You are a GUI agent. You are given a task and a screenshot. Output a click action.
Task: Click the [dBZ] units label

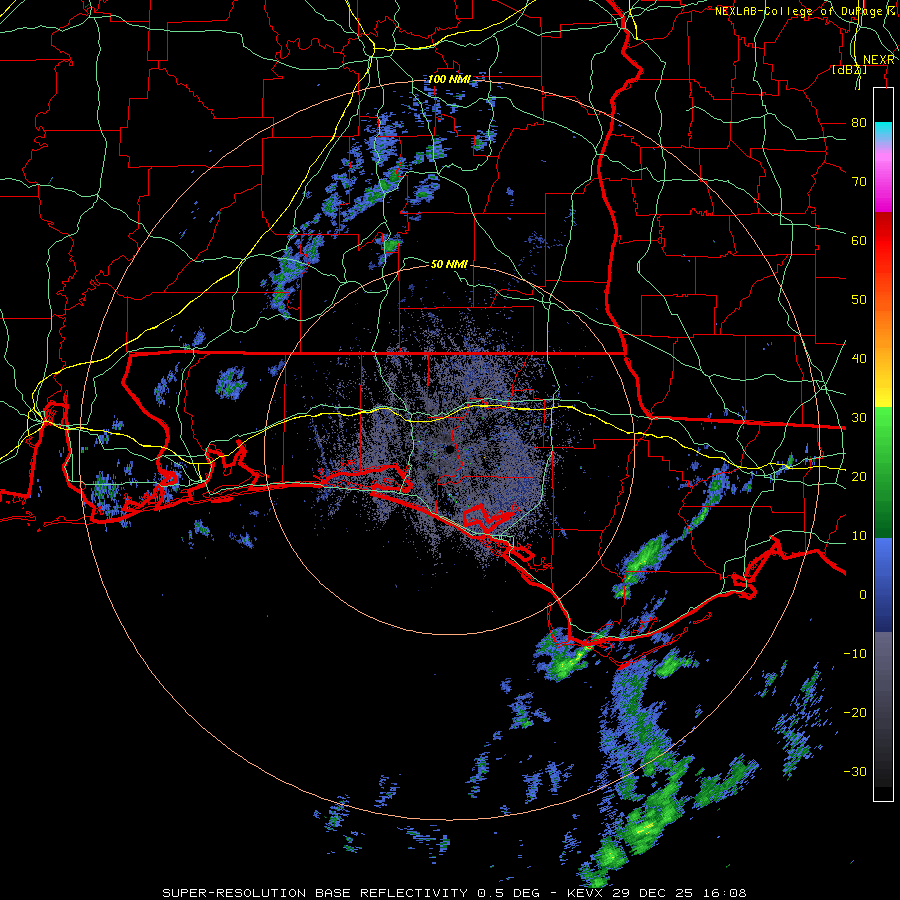(x=849, y=70)
